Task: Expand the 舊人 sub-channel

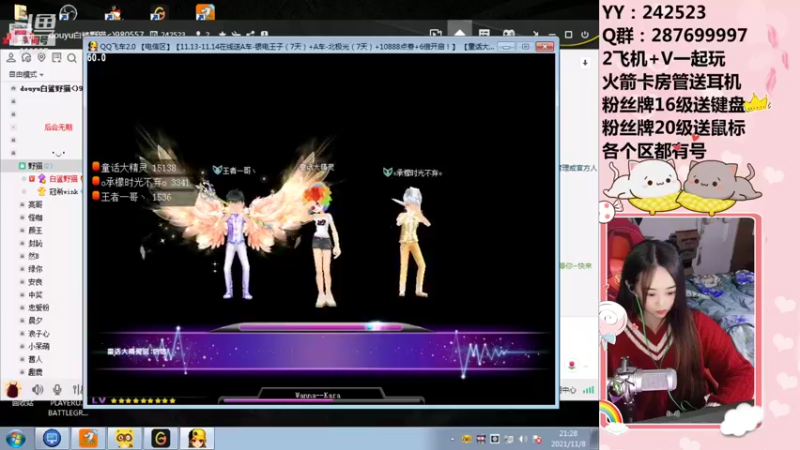Action: pos(35,359)
